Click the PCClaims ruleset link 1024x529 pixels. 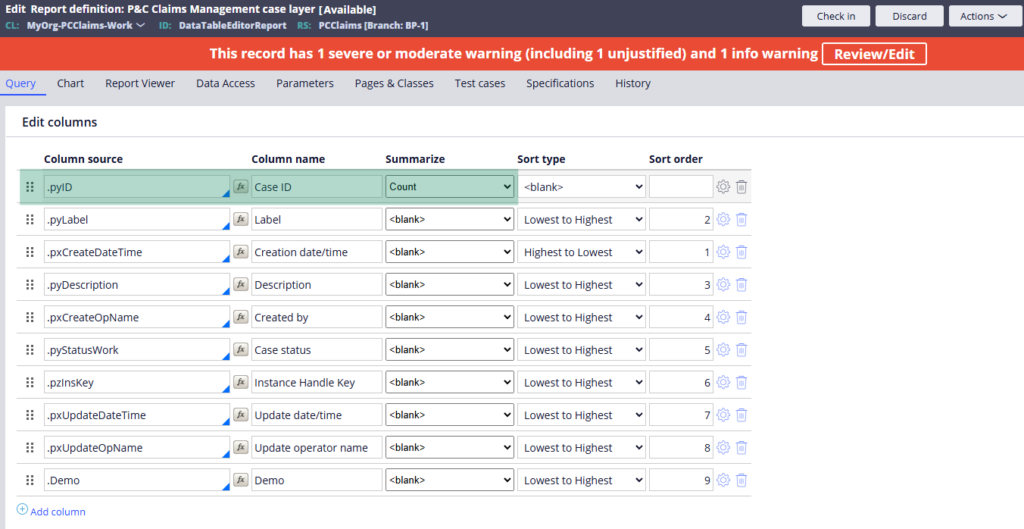374,25
